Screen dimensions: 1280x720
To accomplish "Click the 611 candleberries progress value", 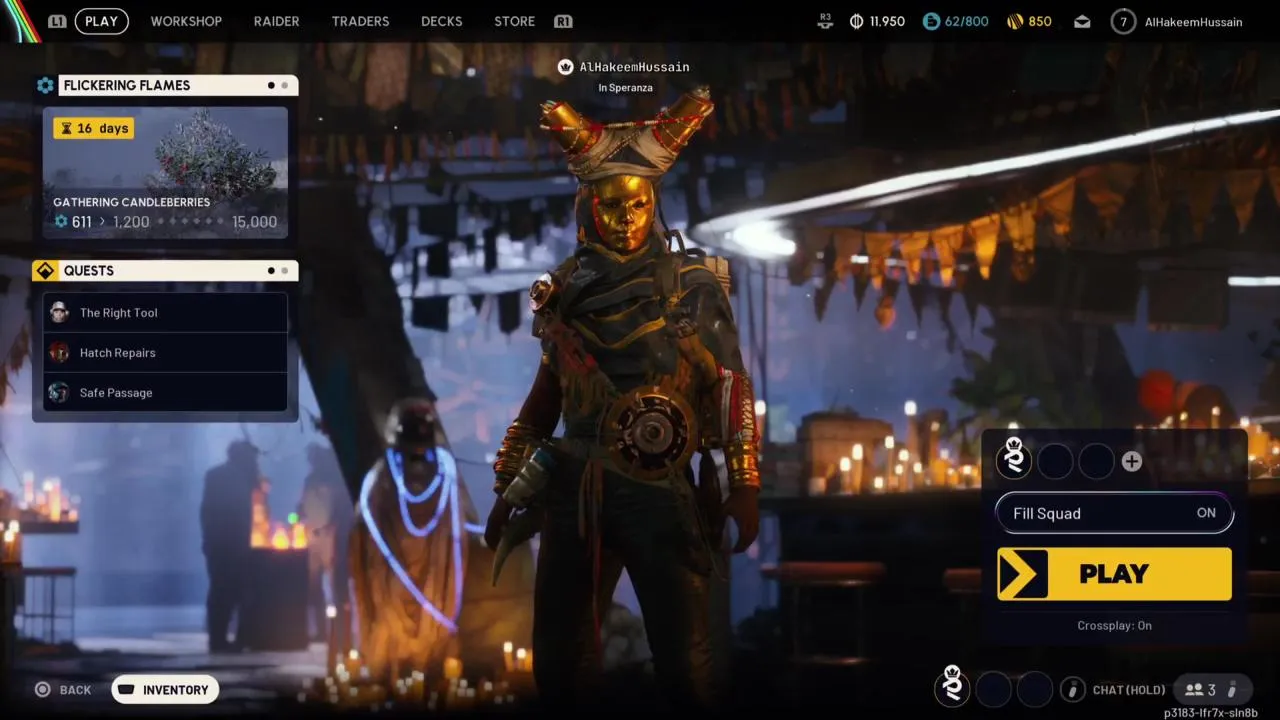I will 81,222.
